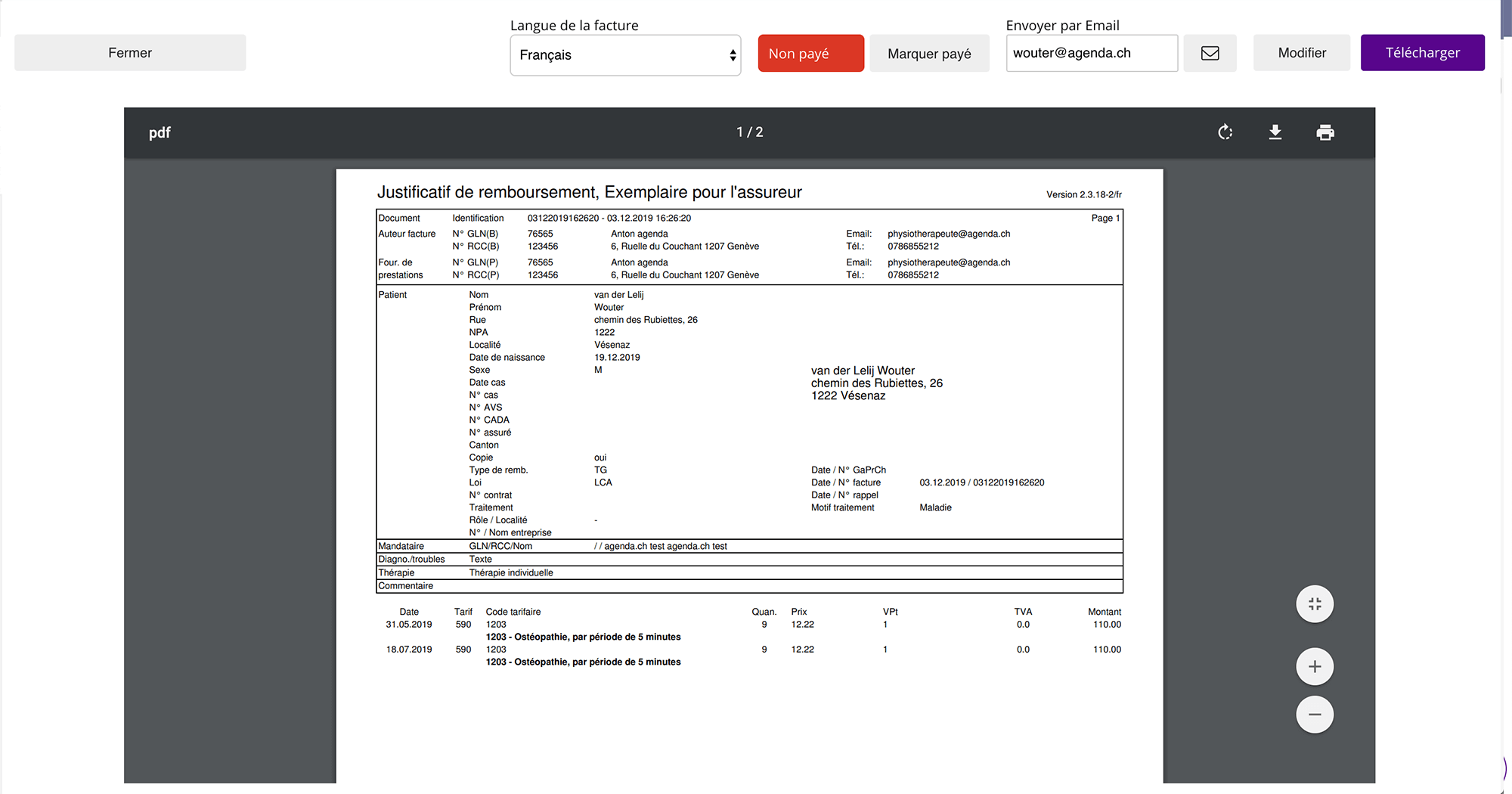Viewport: 1512px width, 794px height.
Task: Click the Français dropdown arrows
Action: pyautogui.click(x=732, y=55)
